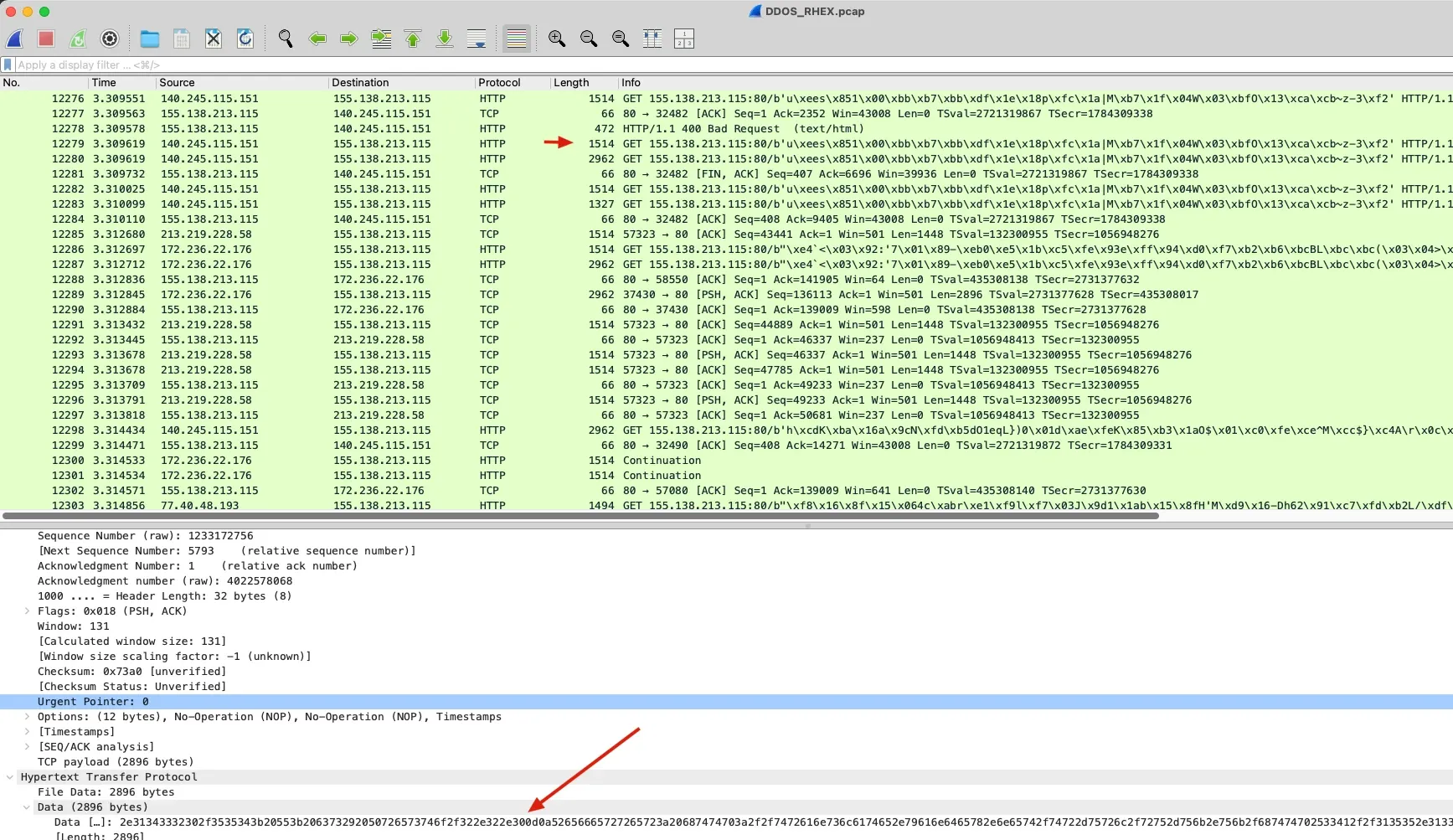Image resolution: width=1453 pixels, height=840 pixels.
Task: Sort by the Info column header
Action: tap(1035, 83)
